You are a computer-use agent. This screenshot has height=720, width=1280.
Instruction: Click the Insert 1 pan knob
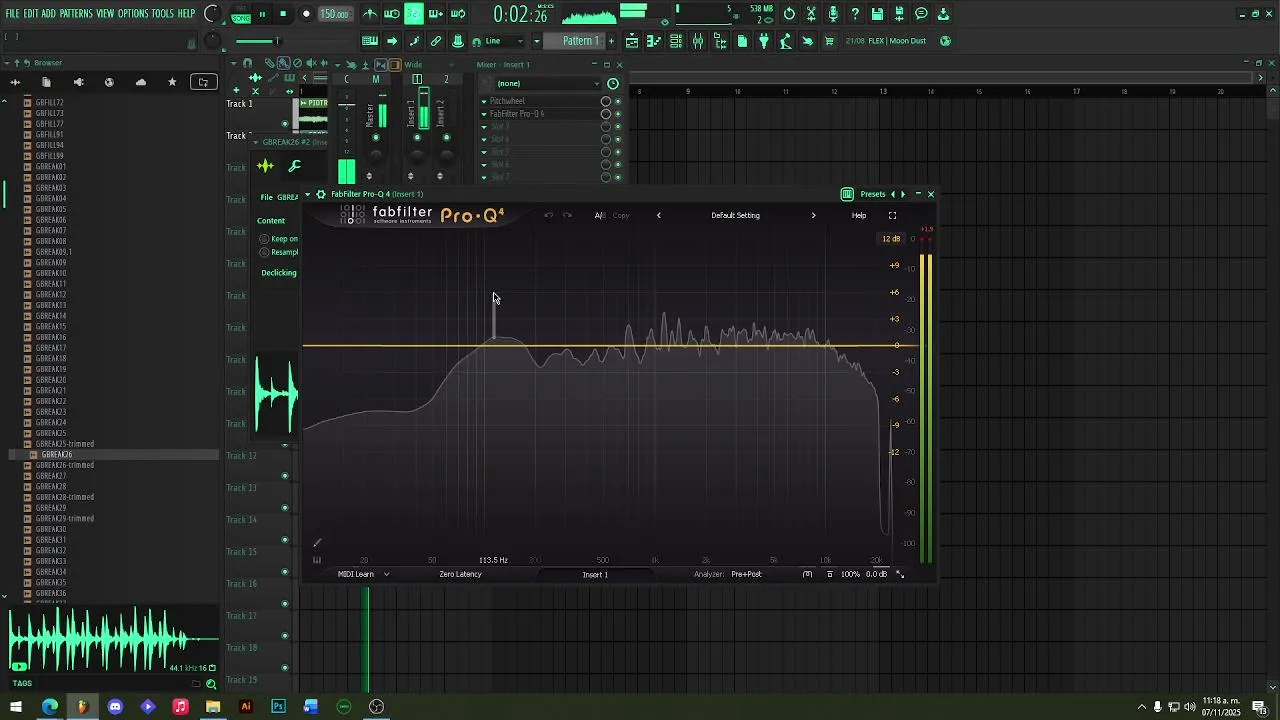[x=417, y=156]
